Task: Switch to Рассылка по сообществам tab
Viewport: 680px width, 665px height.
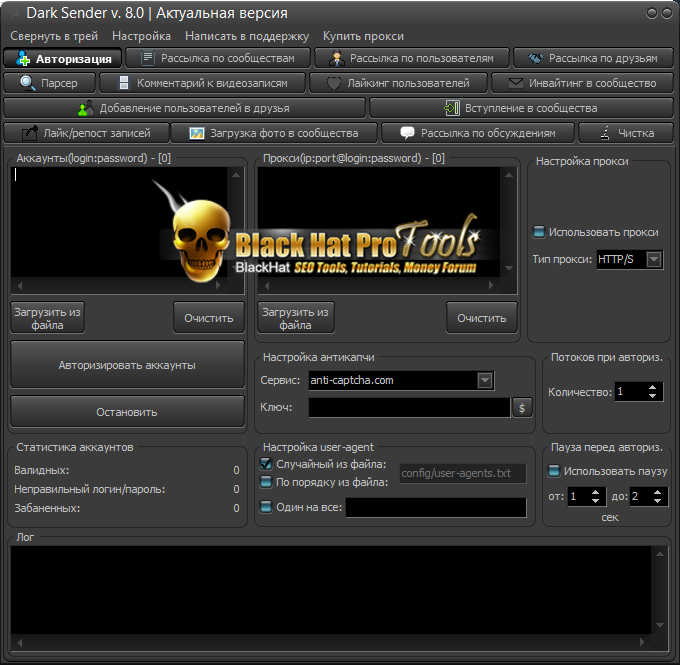Action: pos(218,58)
